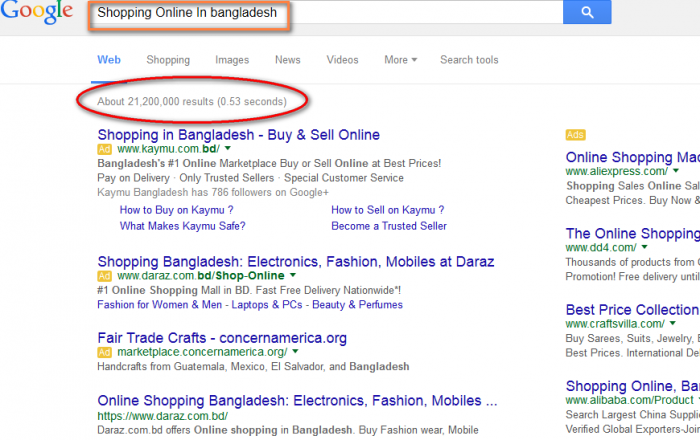Expand the arrow beside marketplace.concernamerica.org/

click(295, 352)
